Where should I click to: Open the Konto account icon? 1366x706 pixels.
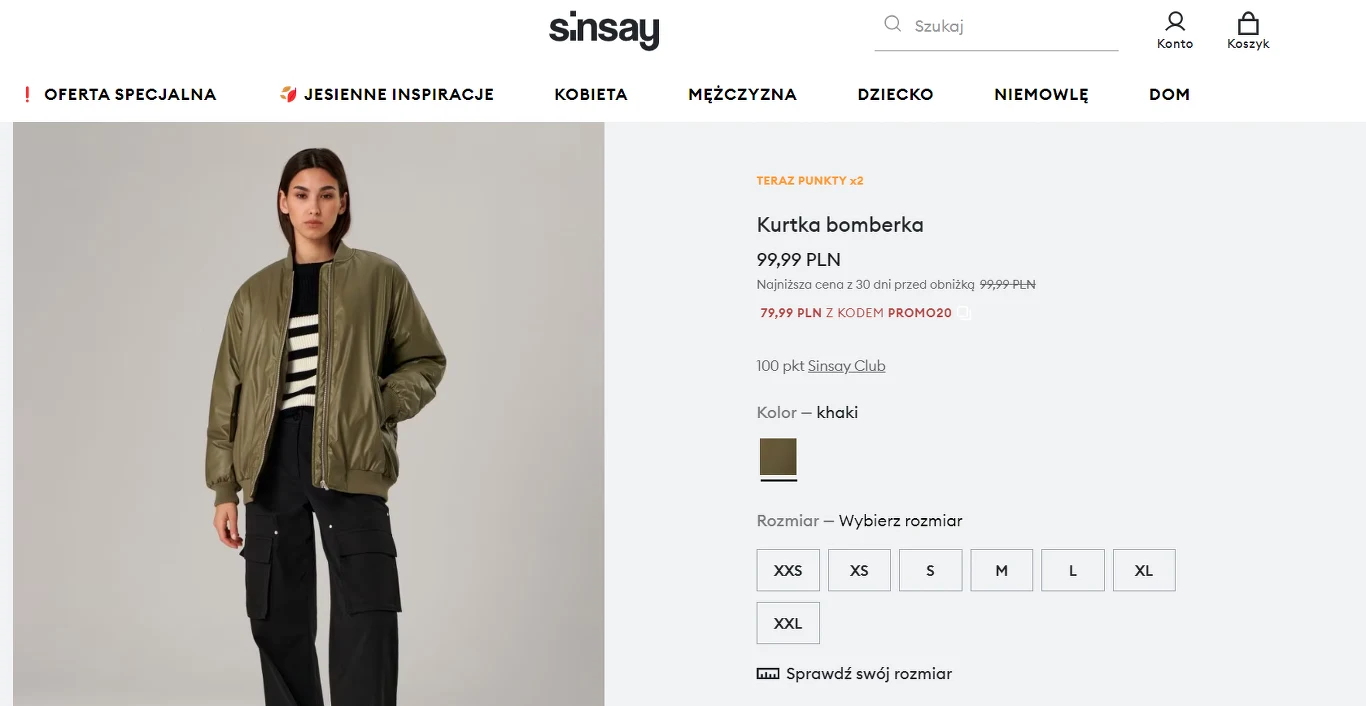(1175, 22)
